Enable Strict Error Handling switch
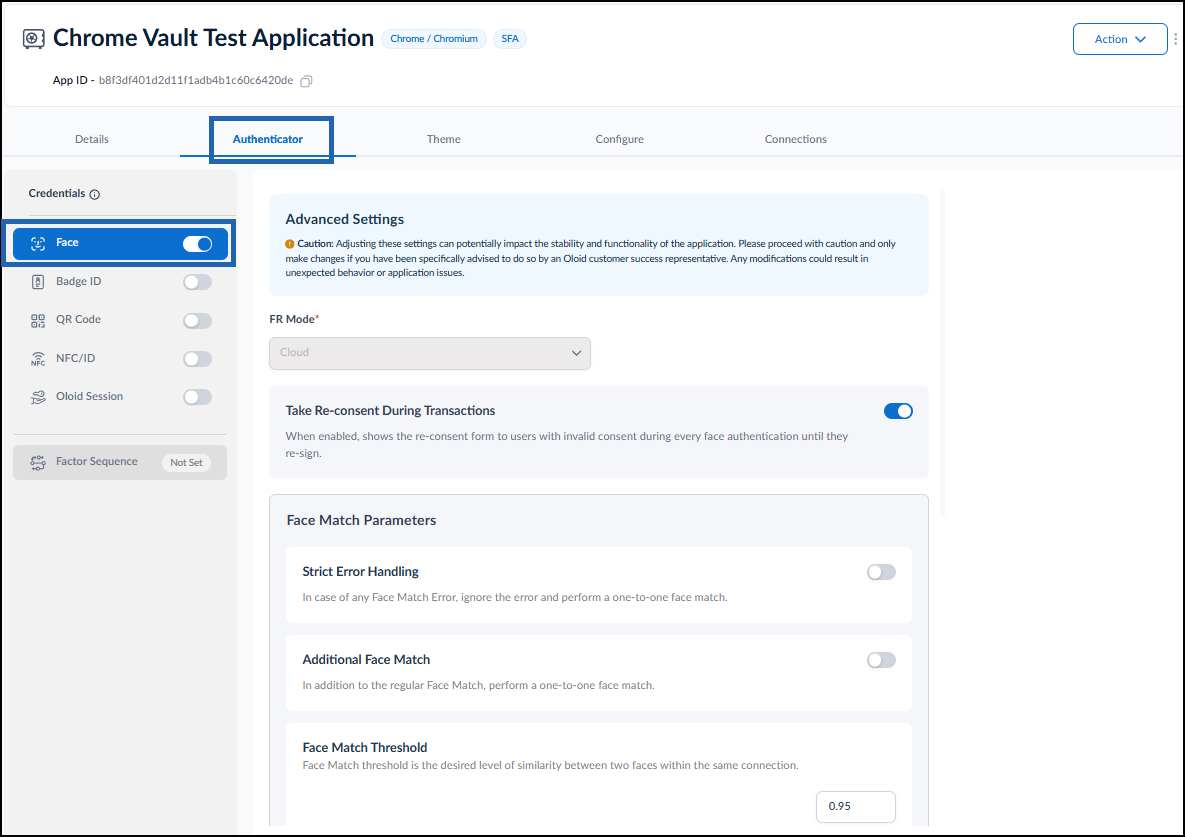The image size is (1185, 837). pyautogui.click(x=881, y=572)
